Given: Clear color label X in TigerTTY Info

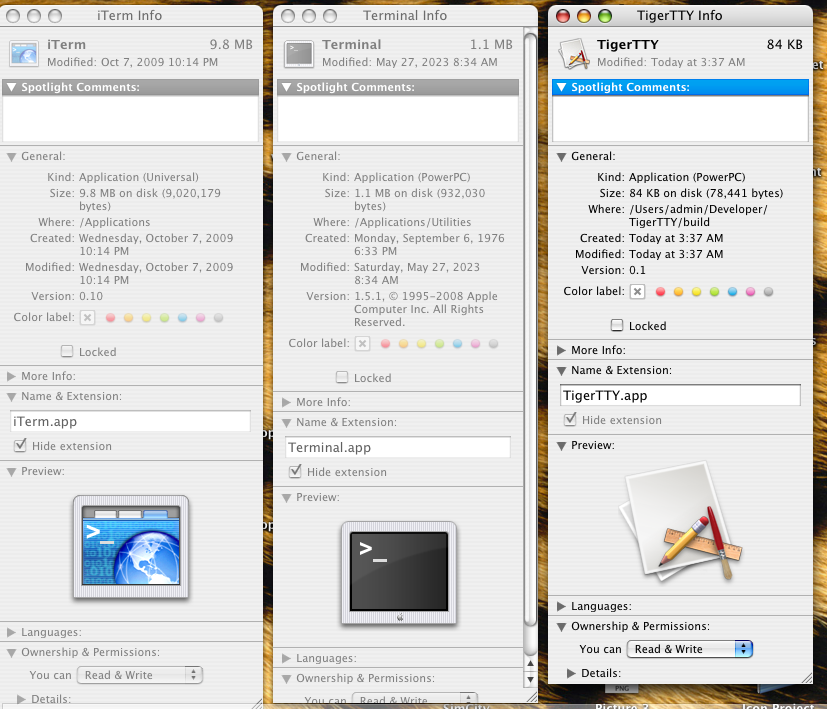Looking at the screenshot, I should tap(638, 292).
